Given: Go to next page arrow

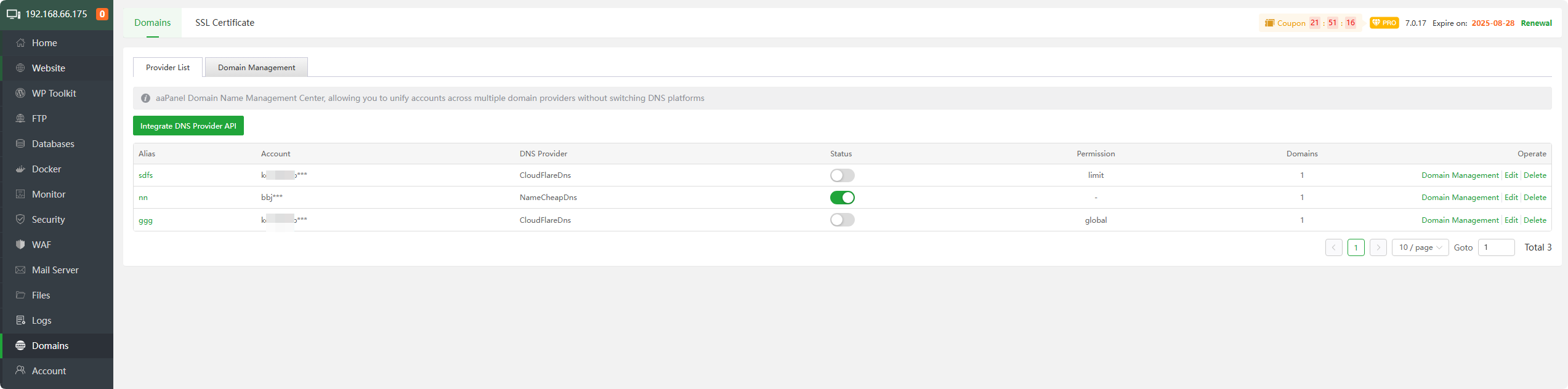Looking at the screenshot, I should 1378,247.
